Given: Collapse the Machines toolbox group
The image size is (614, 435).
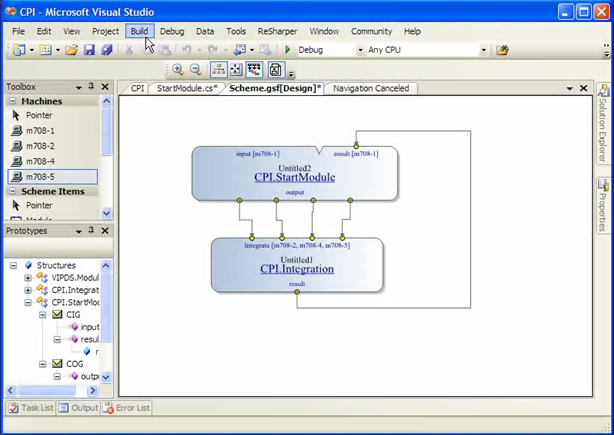Looking at the screenshot, I should coord(13,101).
